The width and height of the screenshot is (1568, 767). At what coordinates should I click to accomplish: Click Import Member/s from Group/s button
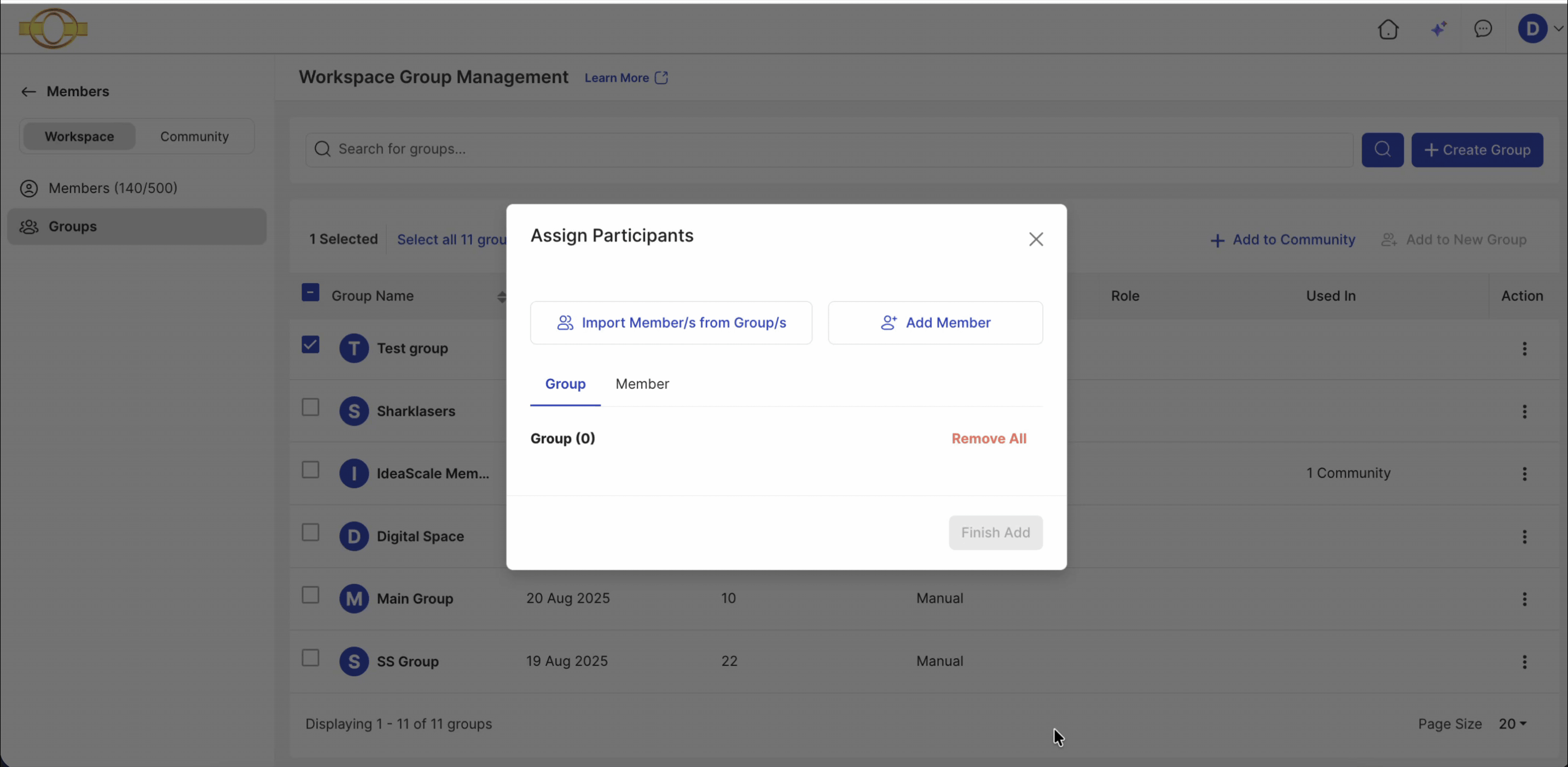[x=671, y=323]
